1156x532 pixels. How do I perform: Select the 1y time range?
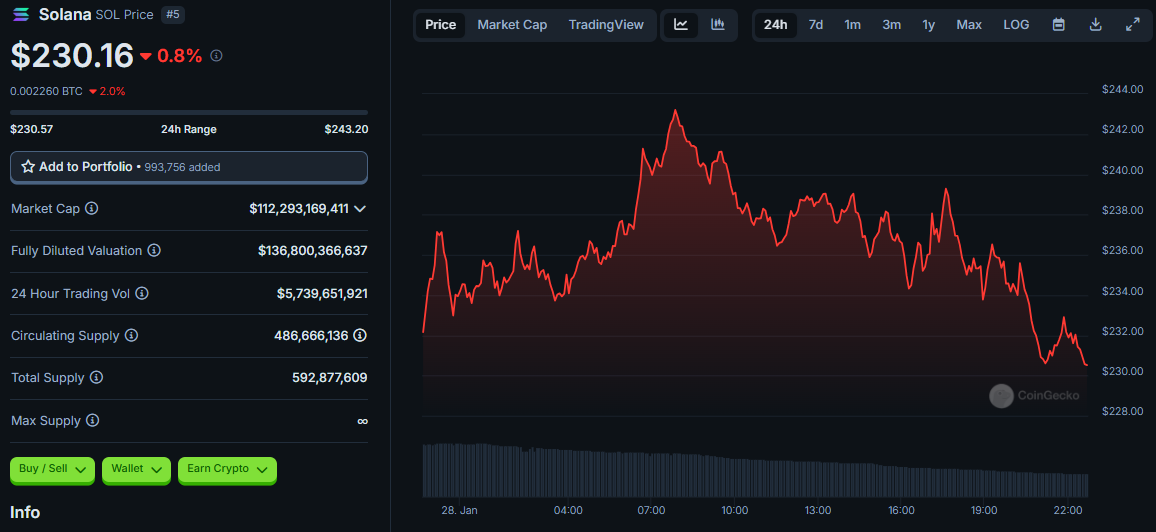pos(928,24)
